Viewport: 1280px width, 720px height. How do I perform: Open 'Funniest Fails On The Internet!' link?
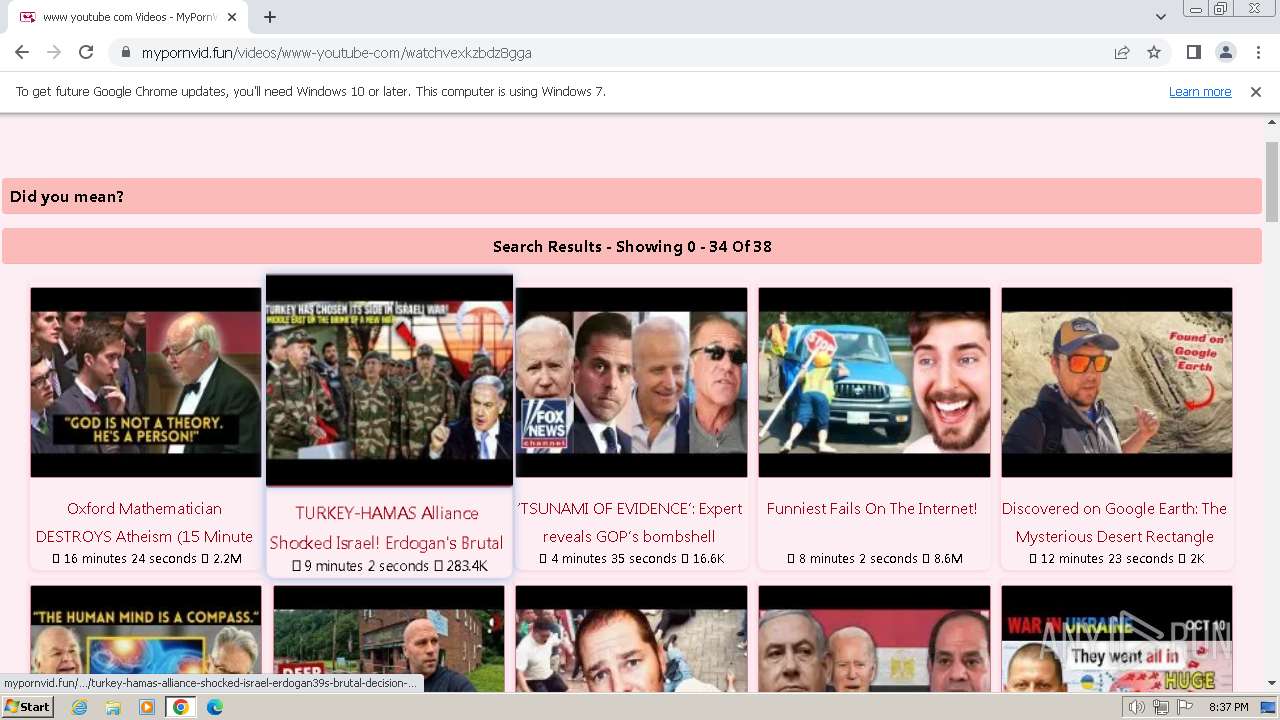pos(872,509)
